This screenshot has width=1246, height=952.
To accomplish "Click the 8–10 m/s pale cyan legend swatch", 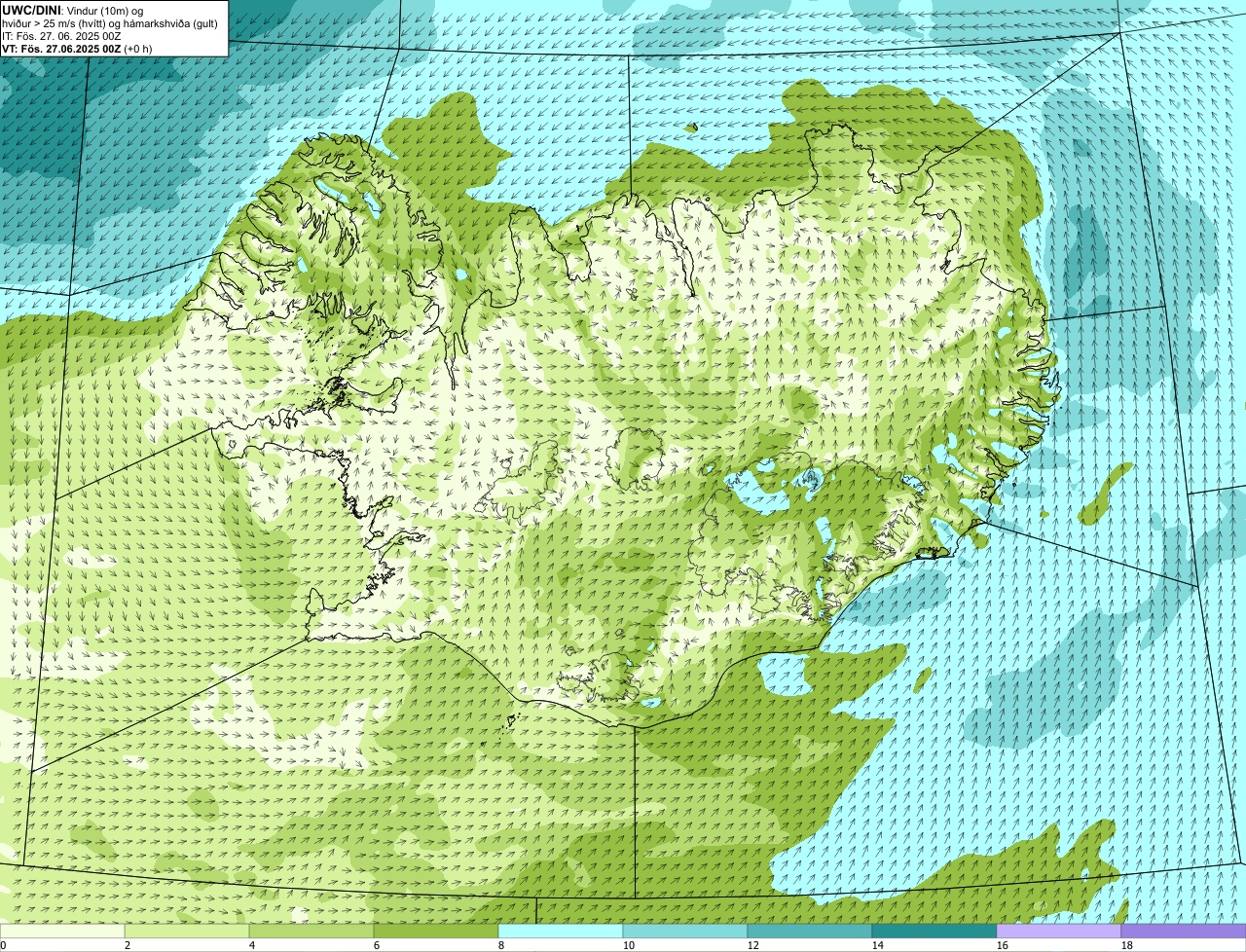I will [x=561, y=931].
